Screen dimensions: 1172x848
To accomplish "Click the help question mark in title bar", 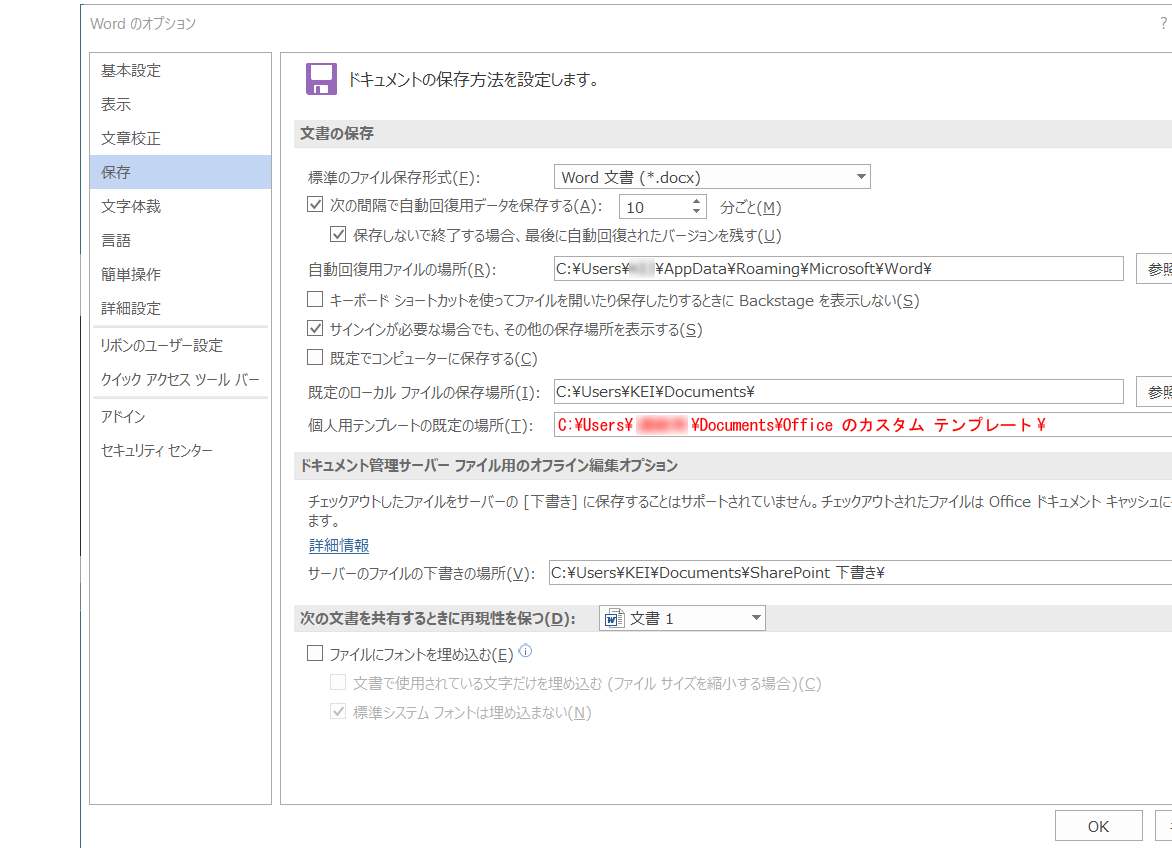I will point(1163,23).
